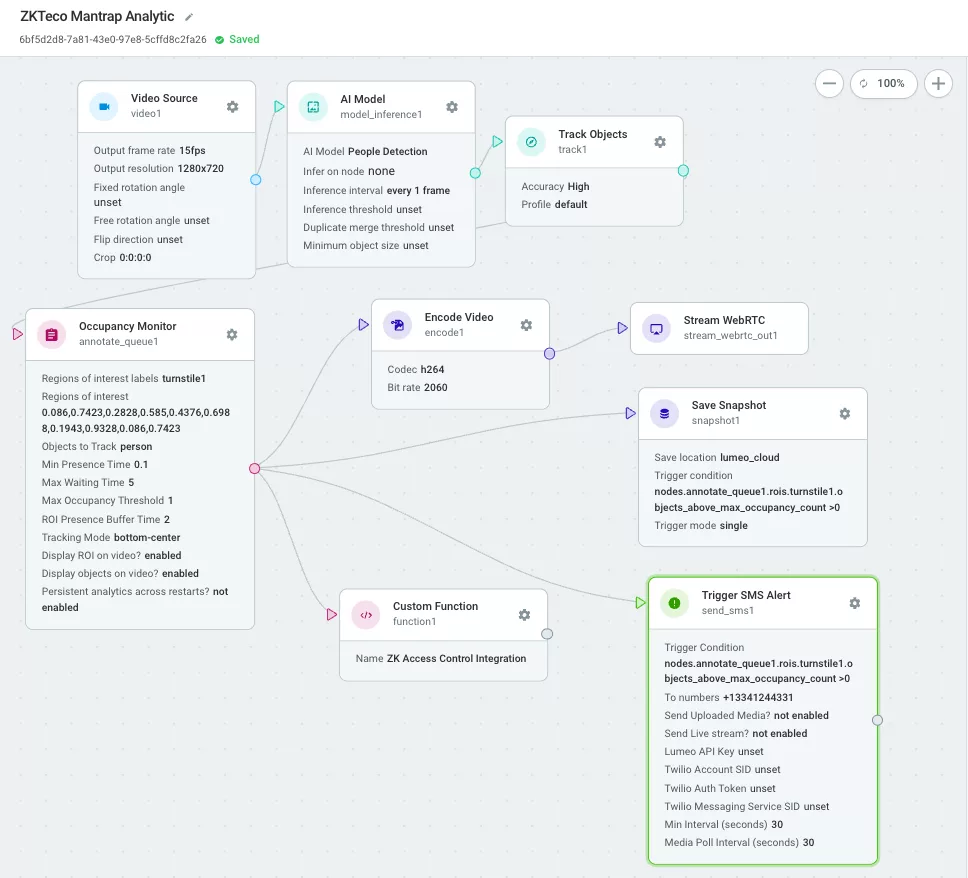Screen dimensions: 968x878
Task: Open settings gear on AI Model node
Action: pos(452,107)
